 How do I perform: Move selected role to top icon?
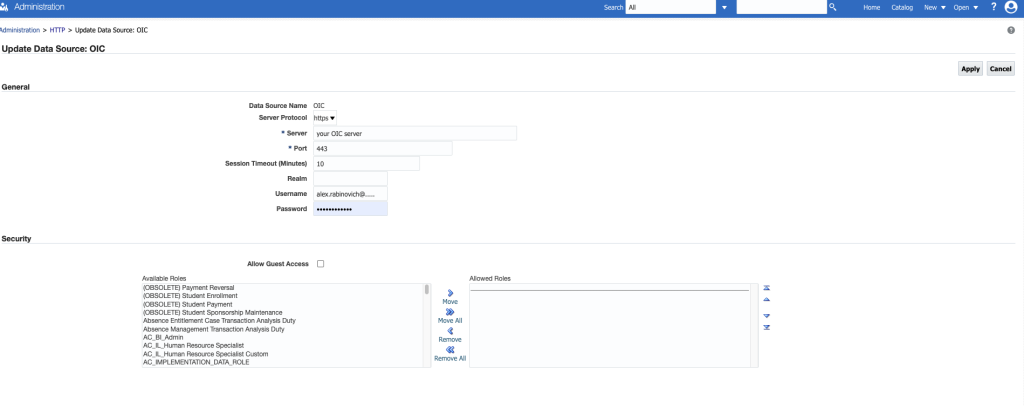[x=767, y=287]
